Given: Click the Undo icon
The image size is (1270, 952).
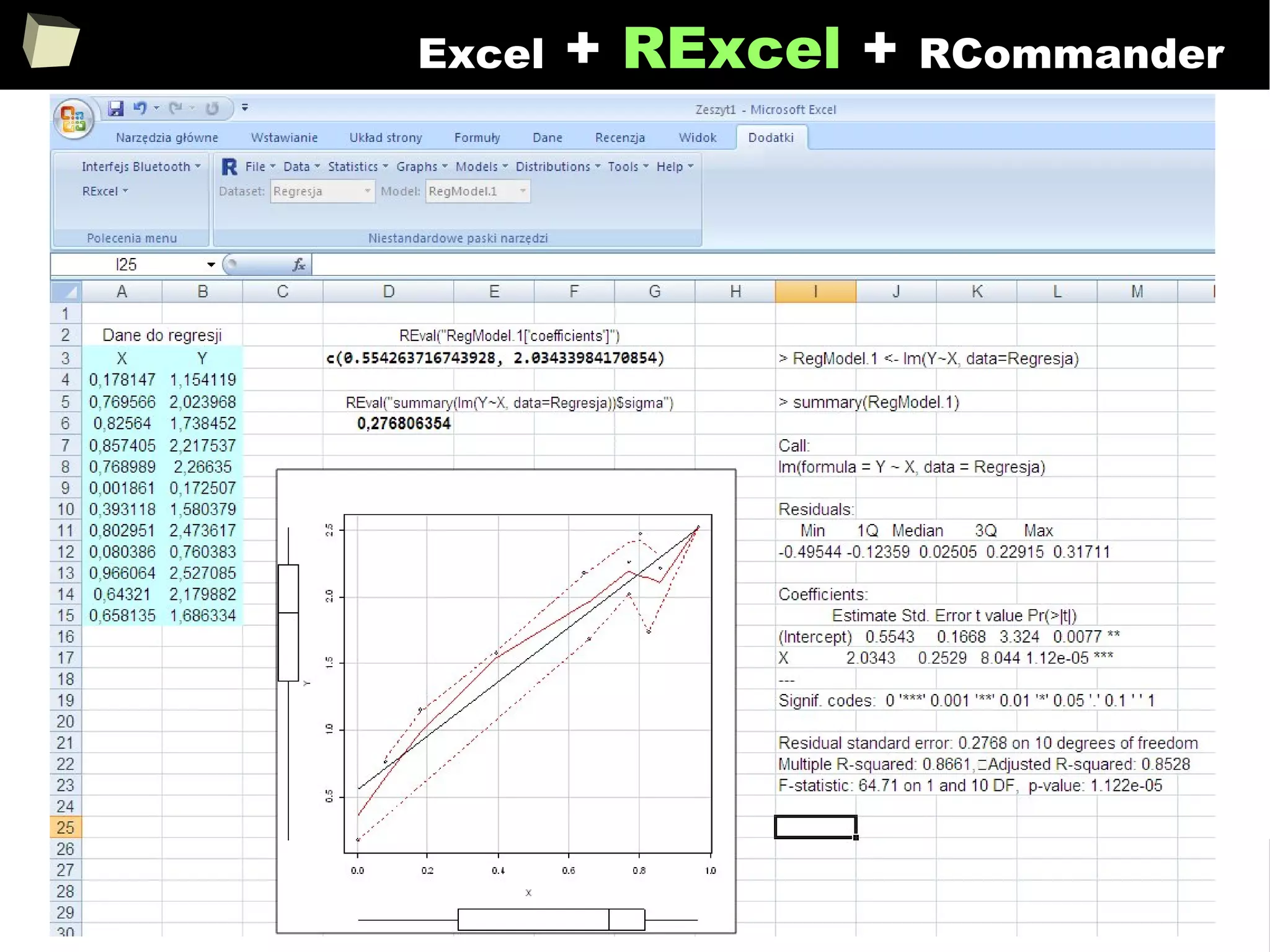Looking at the screenshot, I should [x=140, y=109].
